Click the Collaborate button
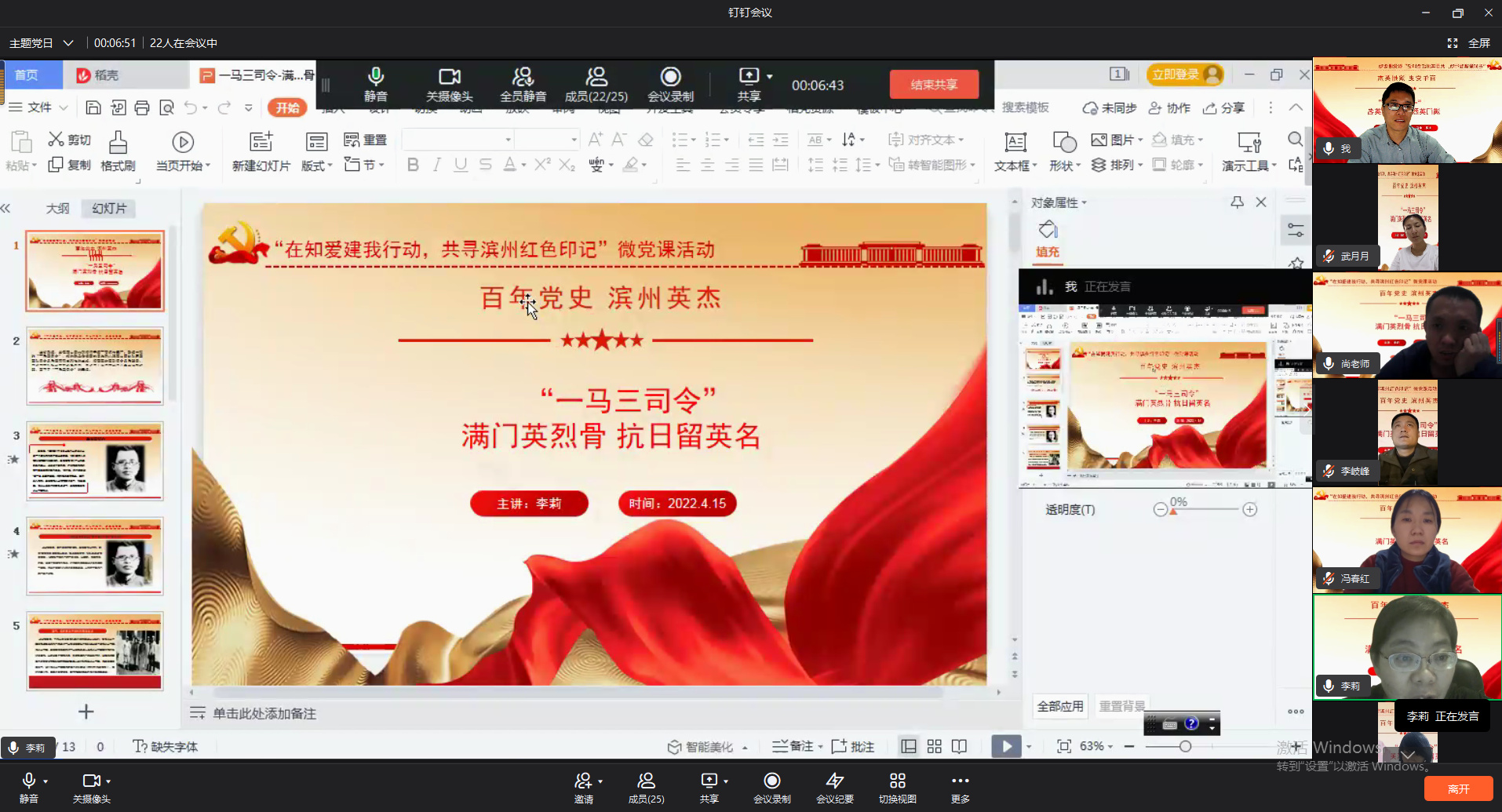This screenshot has height=812, width=1502. pos(1169,107)
